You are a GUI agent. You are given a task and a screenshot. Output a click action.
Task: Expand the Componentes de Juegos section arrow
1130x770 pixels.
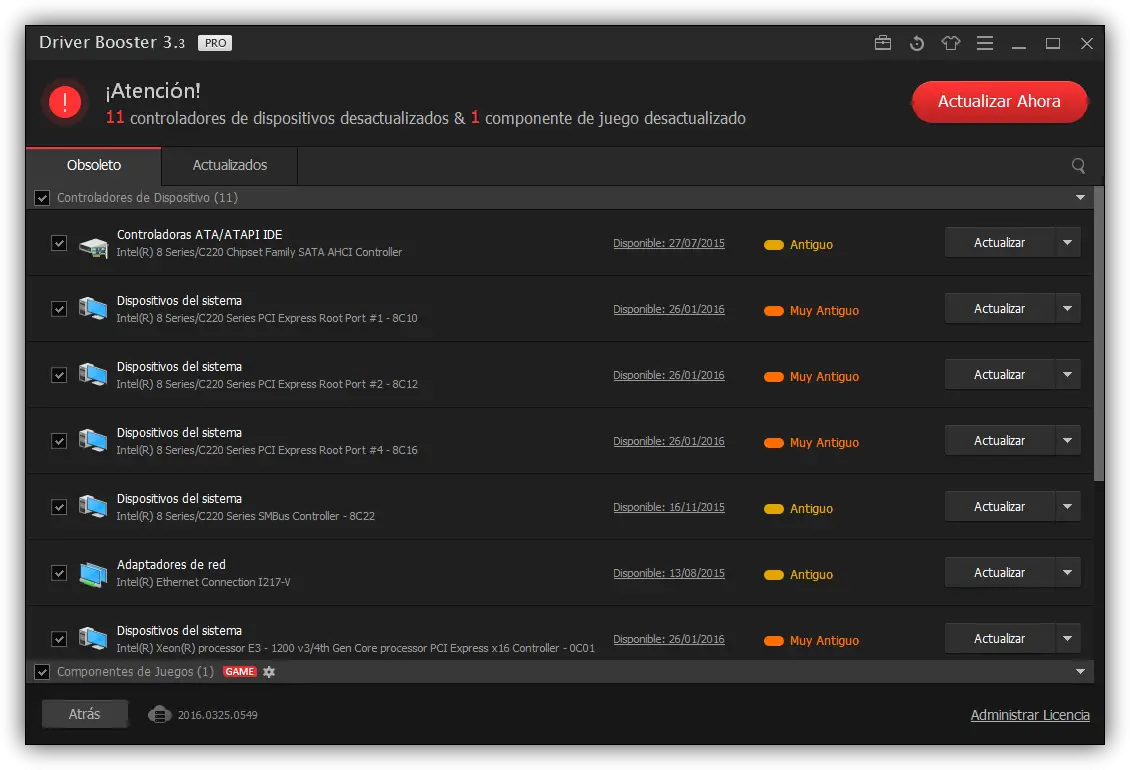pyautogui.click(x=1080, y=672)
